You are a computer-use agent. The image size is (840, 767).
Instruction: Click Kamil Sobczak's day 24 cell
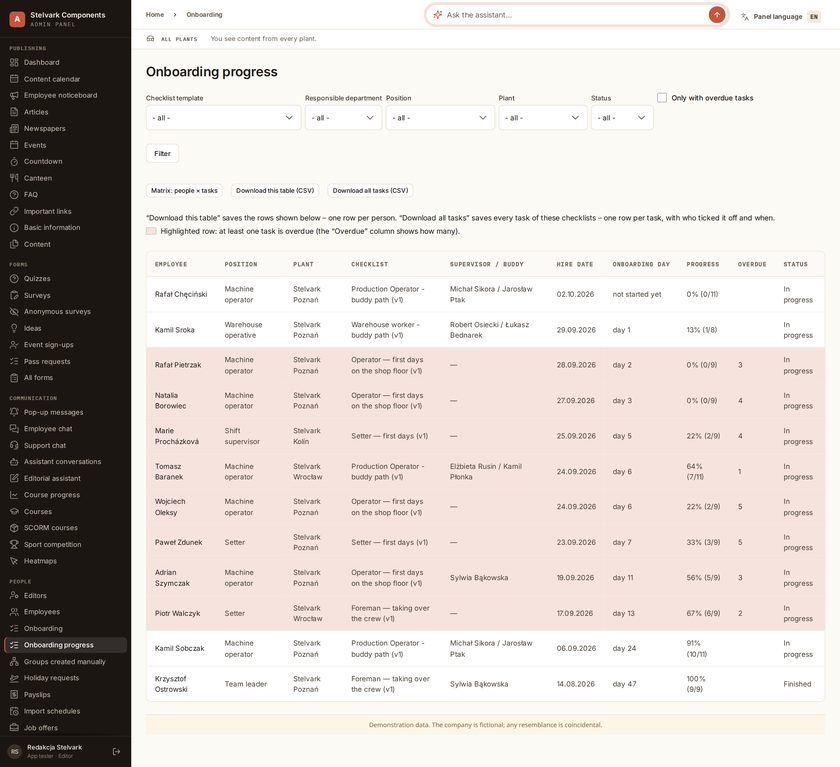(625, 648)
